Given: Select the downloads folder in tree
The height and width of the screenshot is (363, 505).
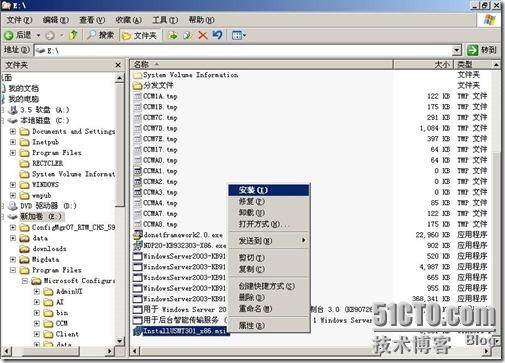Looking at the screenshot, I should [x=43, y=249].
